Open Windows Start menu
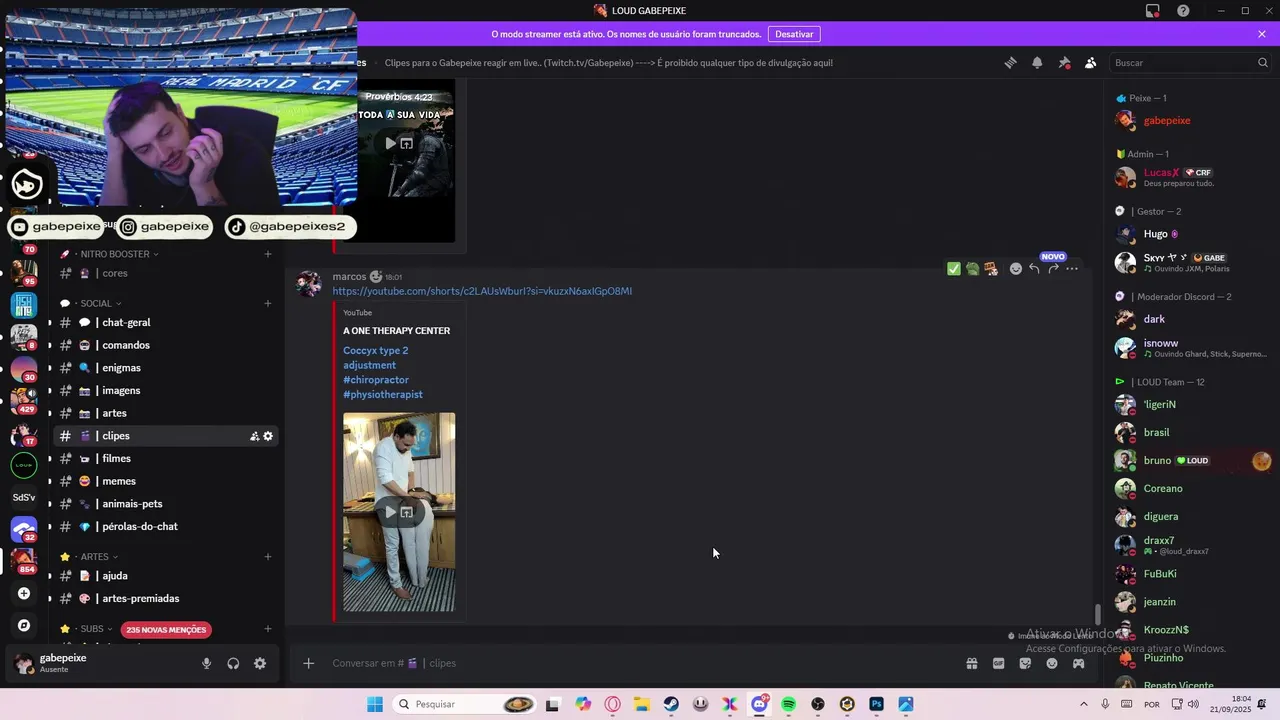The image size is (1280, 720). (x=375, y=704)
